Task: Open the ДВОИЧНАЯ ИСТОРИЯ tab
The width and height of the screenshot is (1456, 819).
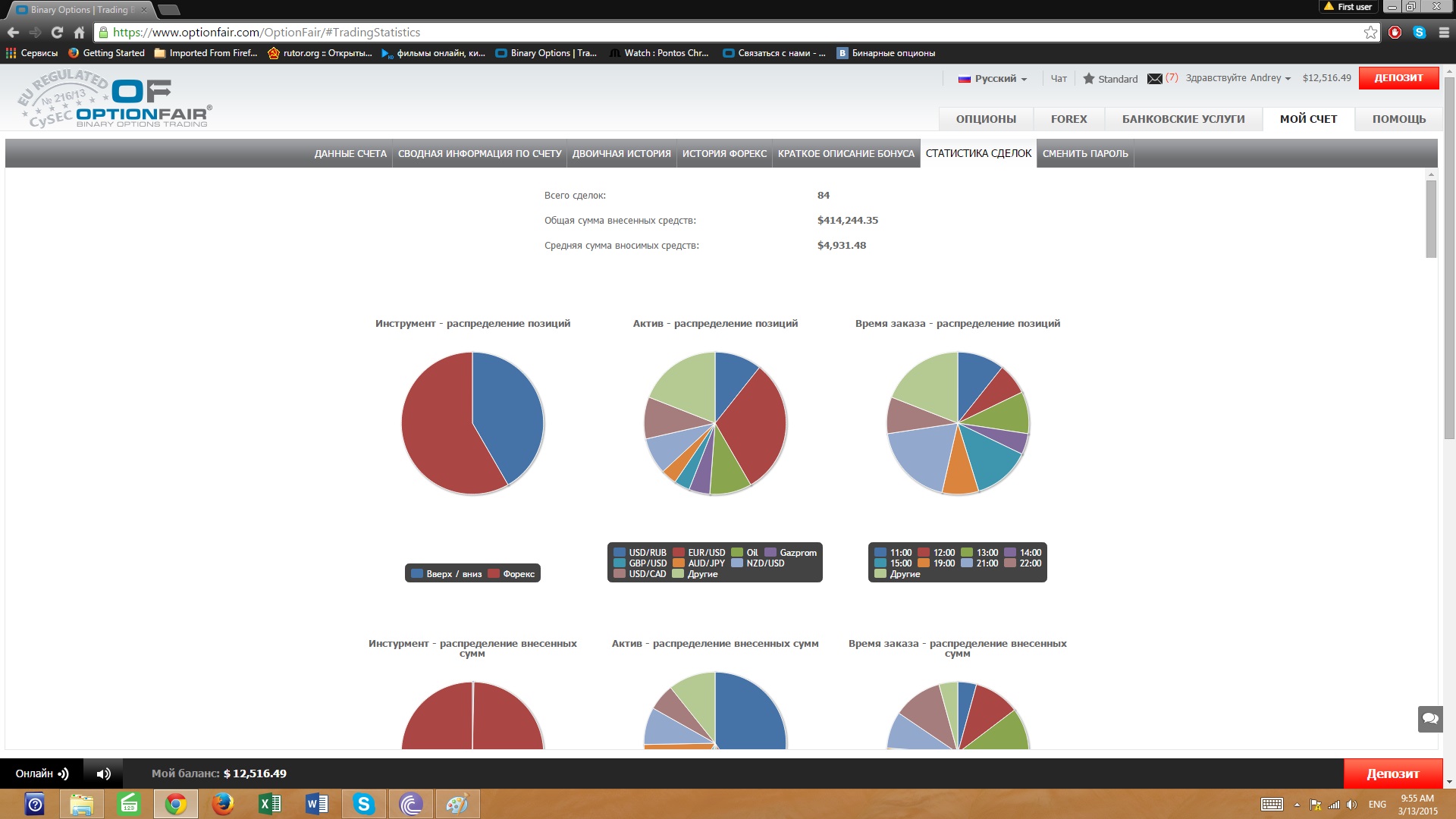Action: pos(621,154)
